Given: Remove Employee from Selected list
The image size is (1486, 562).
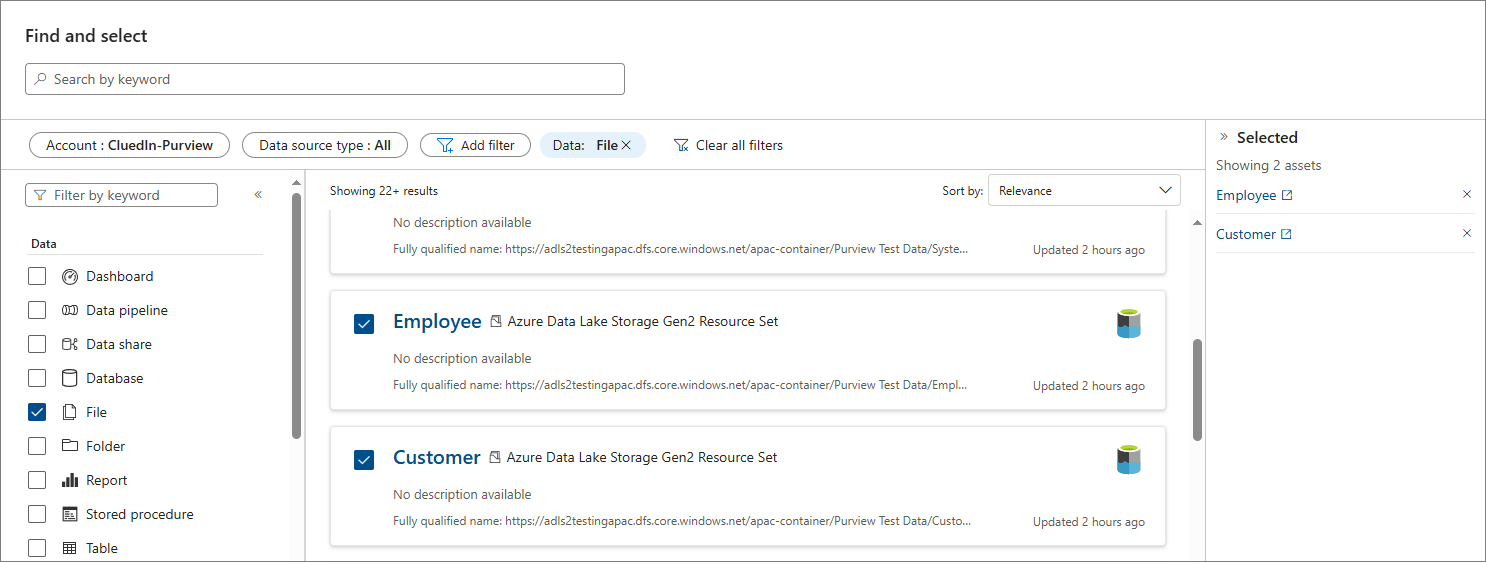Looking at the screenshot, I should click(1467, 194).
